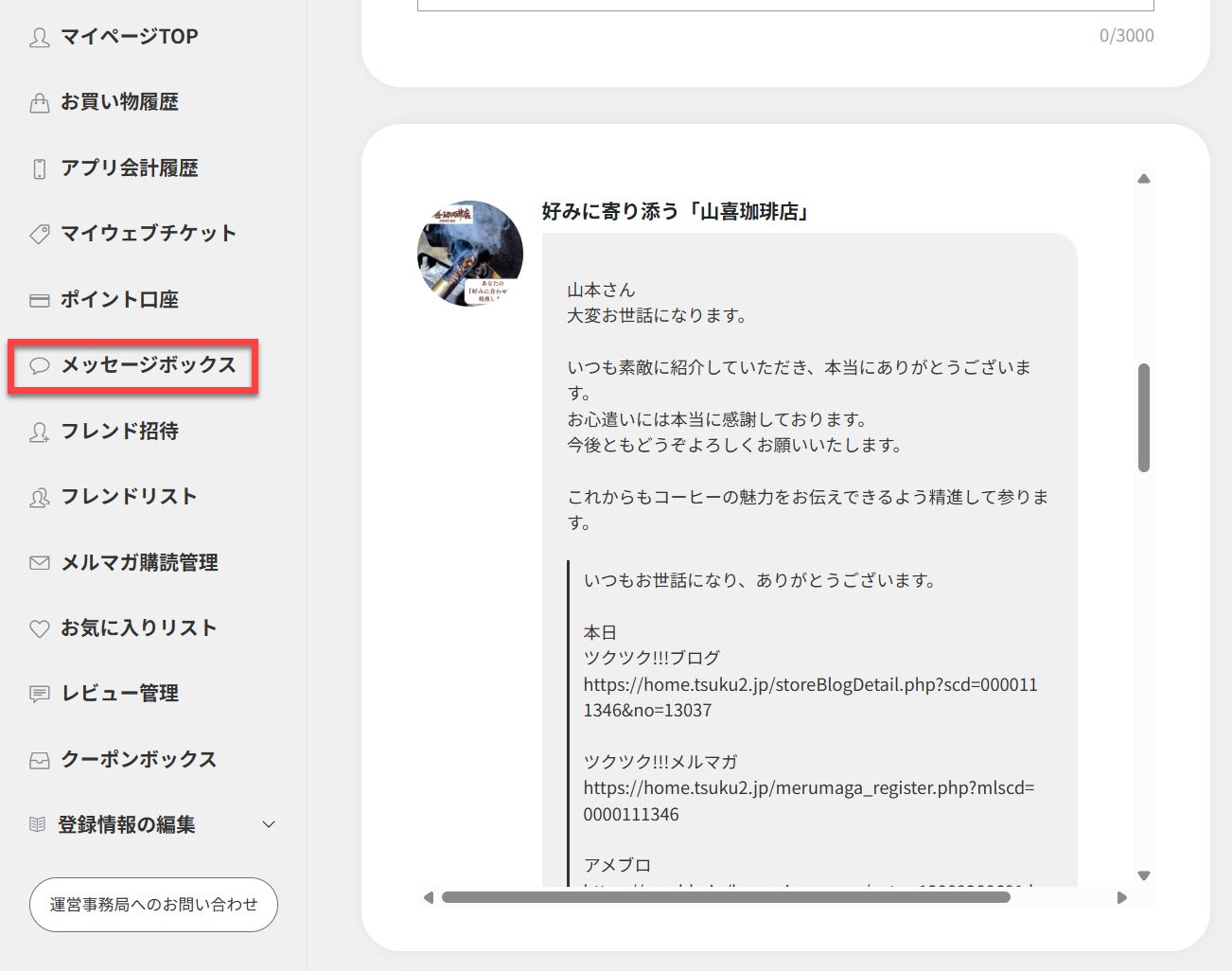1232x971 pixels.
Task: Click the speech bubble icon for メッセージボックス
Action: (39, 365)
